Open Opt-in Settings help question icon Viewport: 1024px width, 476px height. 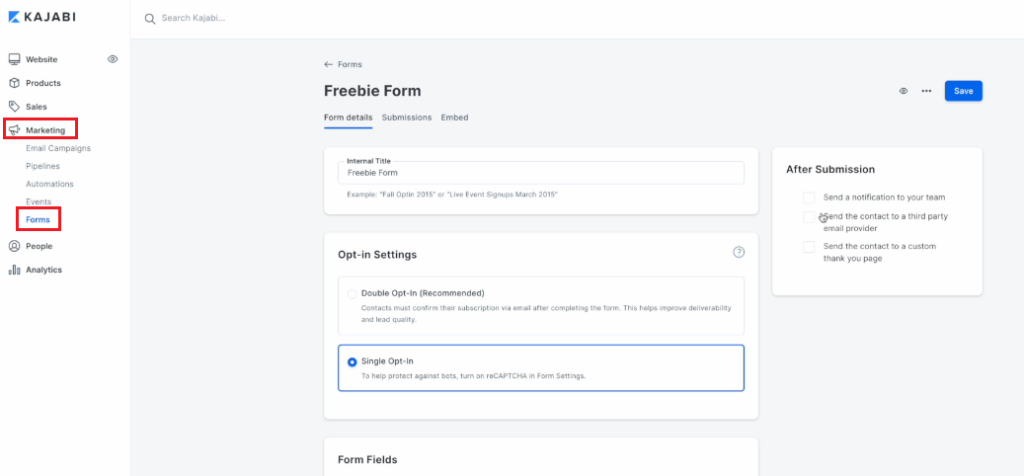point(739,252)
